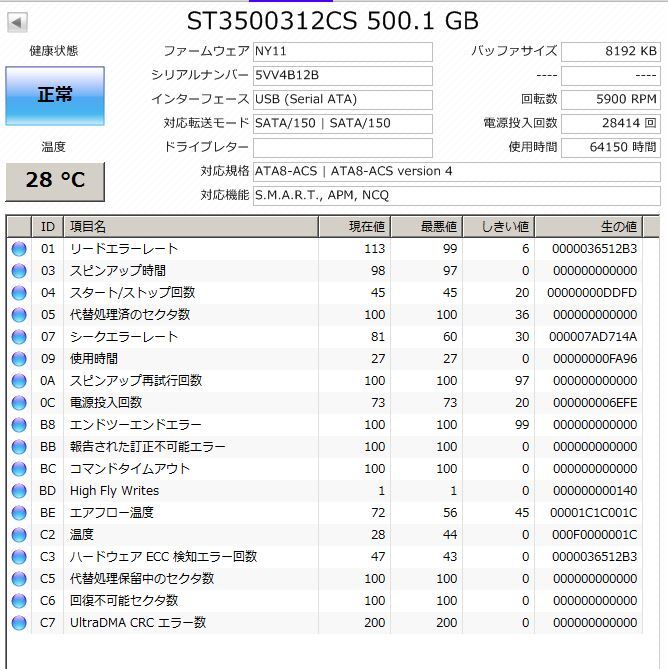Click the コマンドタイムアウト row name
This screenshot has width=668, height=669.
(130, 469)
